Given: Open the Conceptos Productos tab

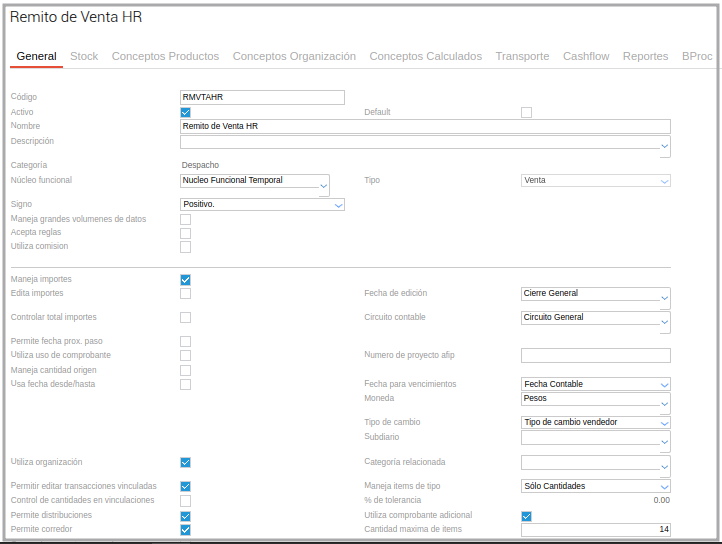Looking at the screenshot, I should (165, 57).
